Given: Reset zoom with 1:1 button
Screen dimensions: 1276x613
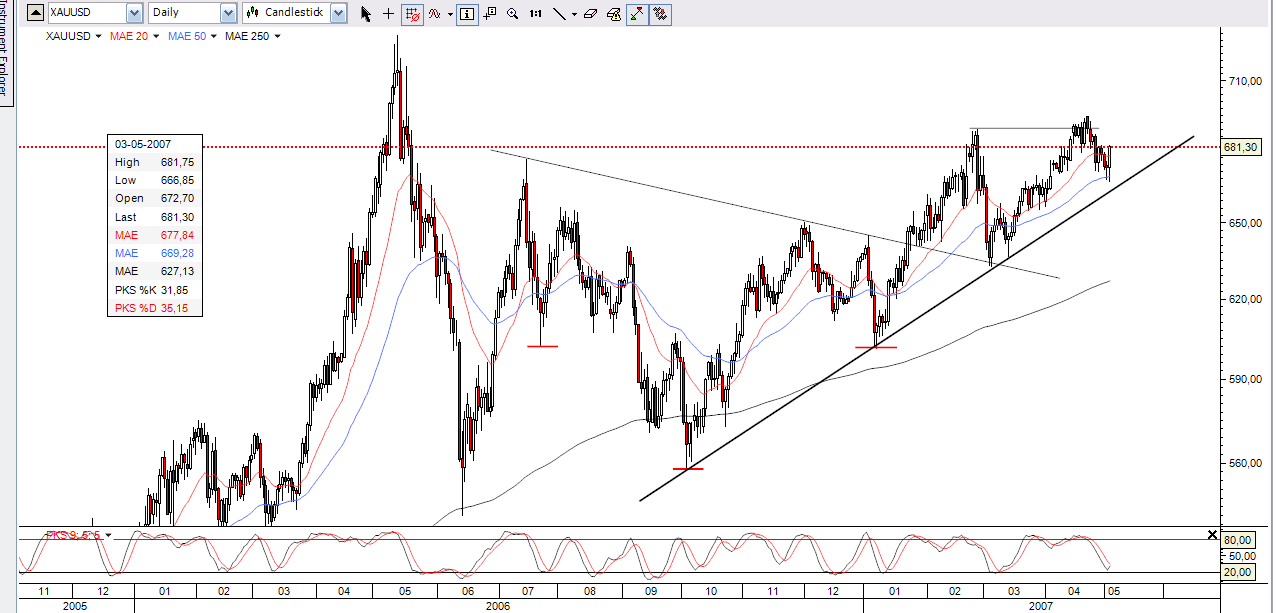Looking at the screenshot, I should (536, 14).
